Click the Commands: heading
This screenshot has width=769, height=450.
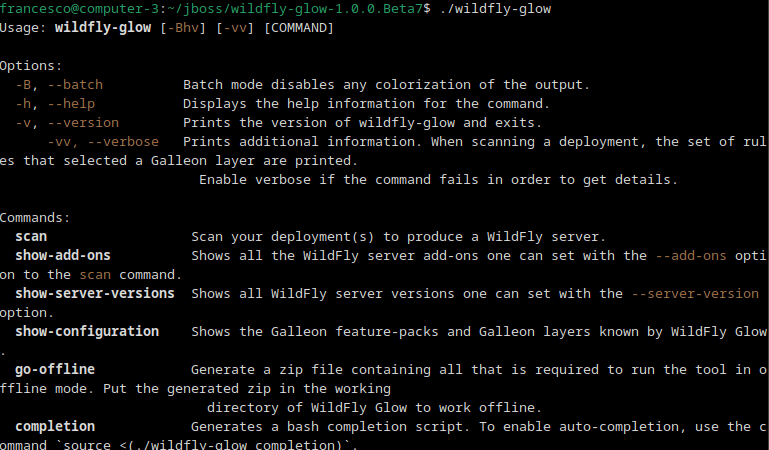tap(35, 218)
